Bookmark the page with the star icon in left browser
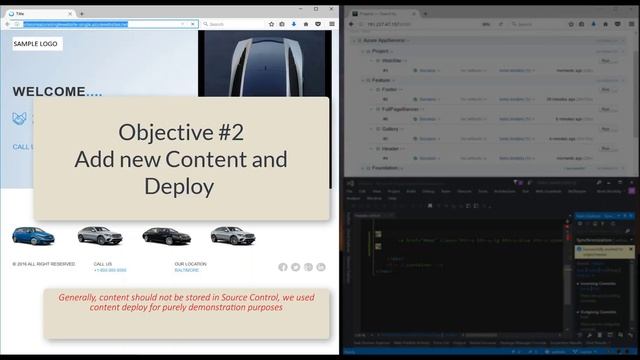The width and height of the screenshot is (640, 360). 271,24
